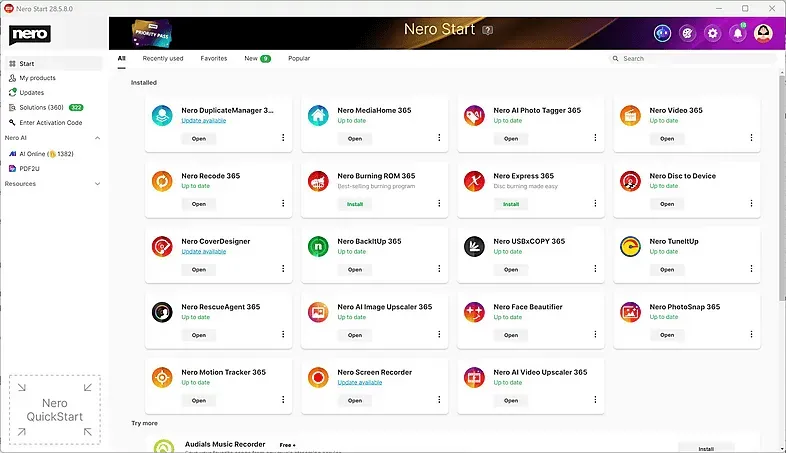The height and width of the screenshot is (453, 786).
Task: Click the Search input field
Action: [x=692, y=59]
